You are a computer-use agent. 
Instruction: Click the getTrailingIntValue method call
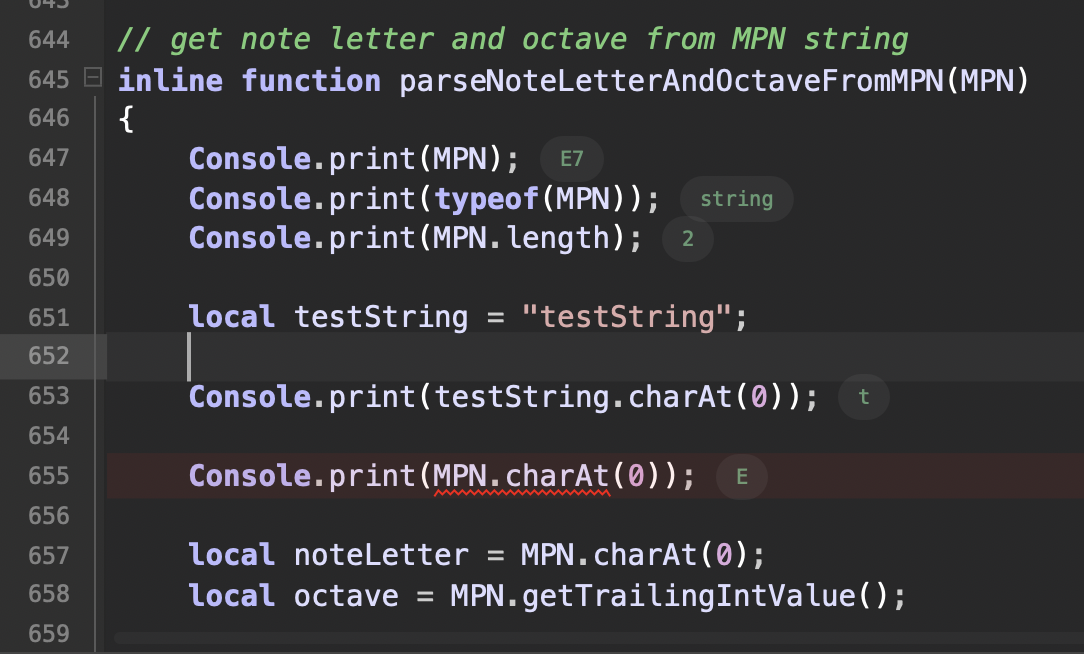click(689, 596)
